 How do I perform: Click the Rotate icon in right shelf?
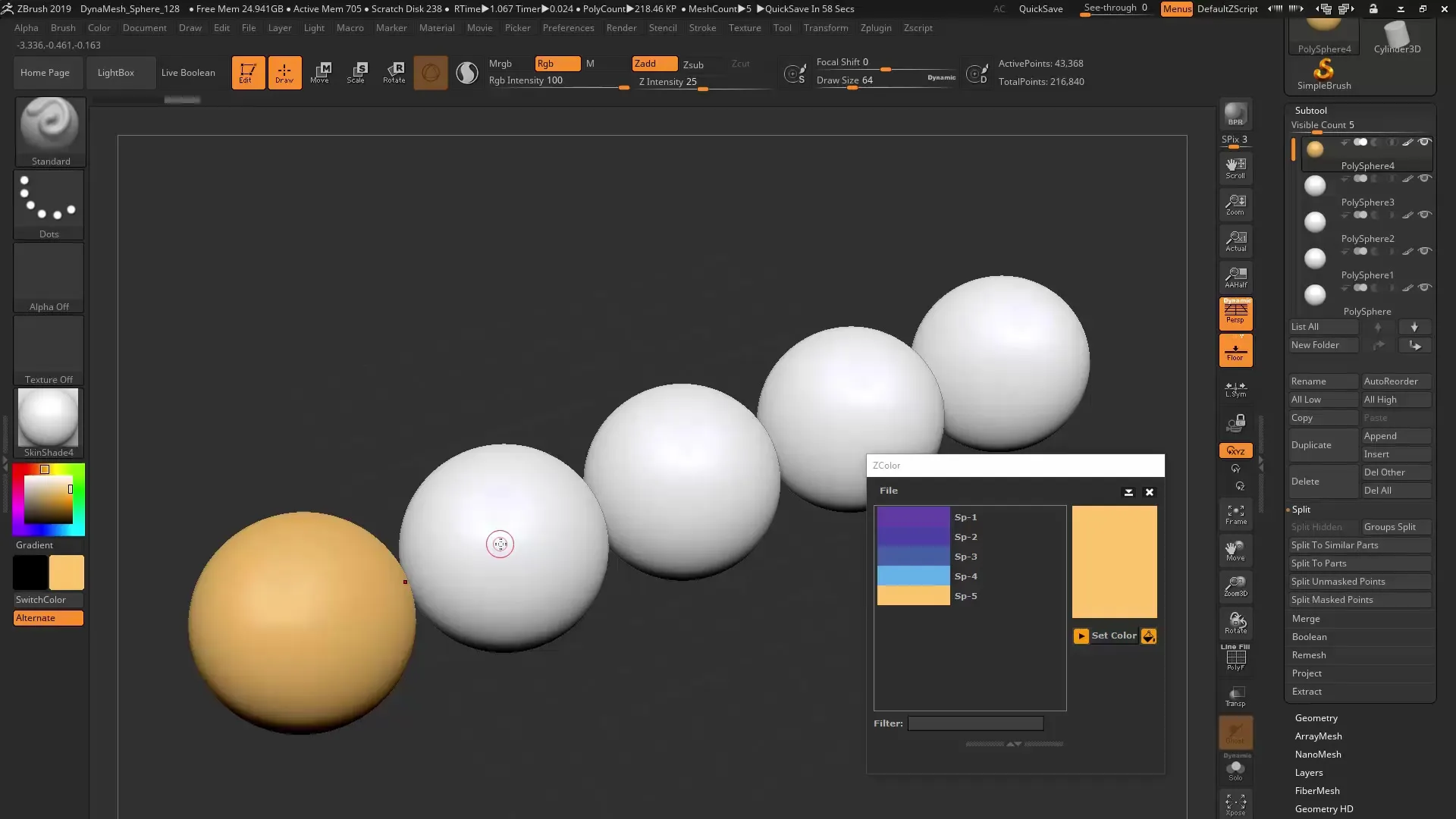(1235, 623)
